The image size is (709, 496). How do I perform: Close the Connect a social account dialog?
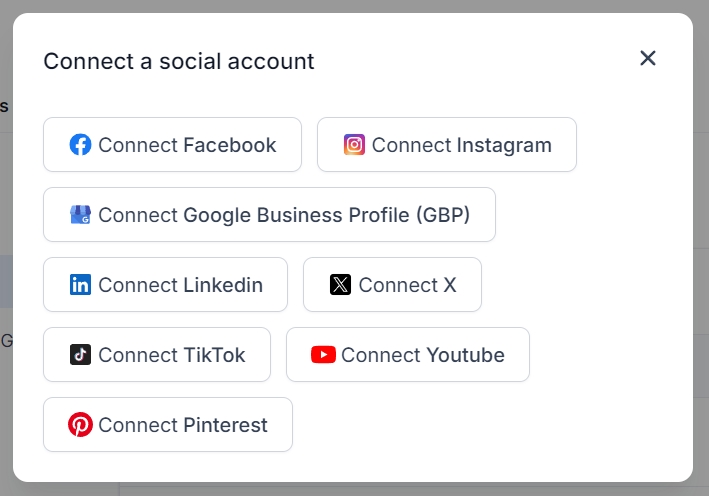648,58
